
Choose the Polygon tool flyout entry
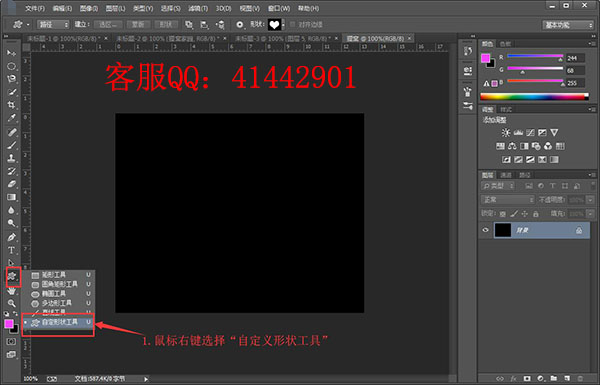58,303
